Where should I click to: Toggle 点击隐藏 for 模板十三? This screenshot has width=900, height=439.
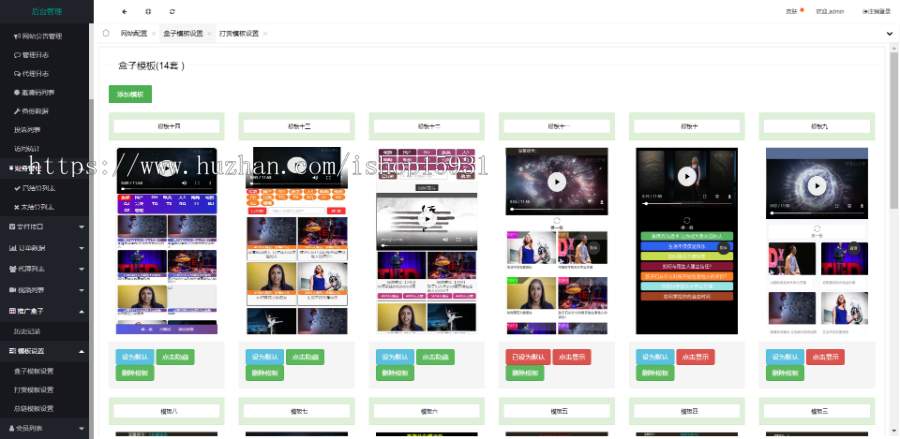[x=305, y=357]
